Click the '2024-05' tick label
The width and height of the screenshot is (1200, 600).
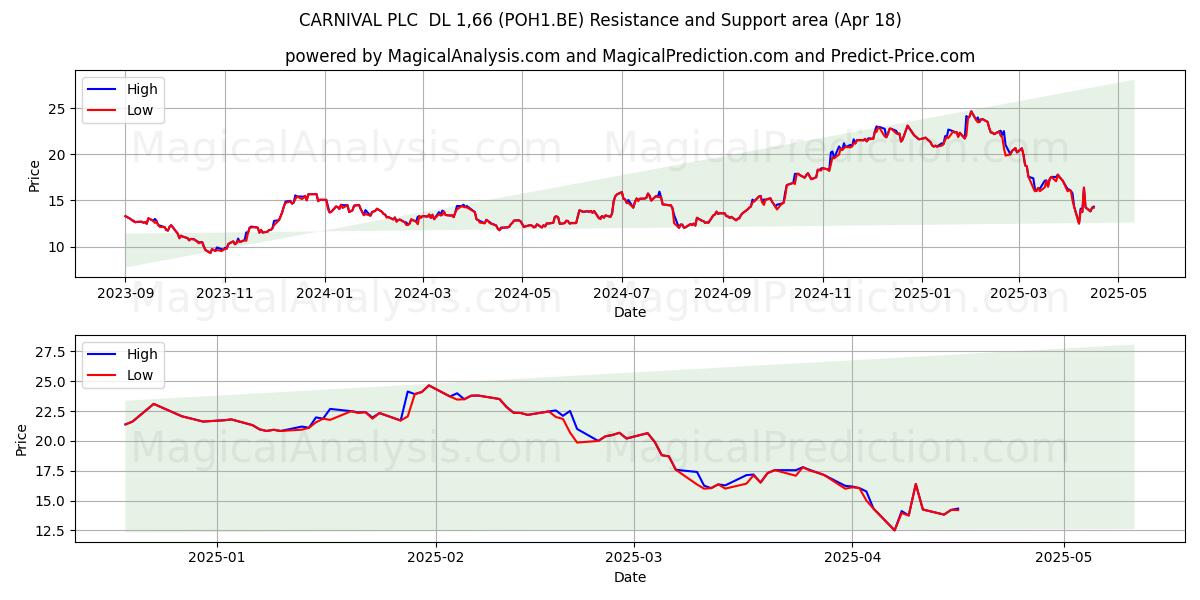(521, 294)
